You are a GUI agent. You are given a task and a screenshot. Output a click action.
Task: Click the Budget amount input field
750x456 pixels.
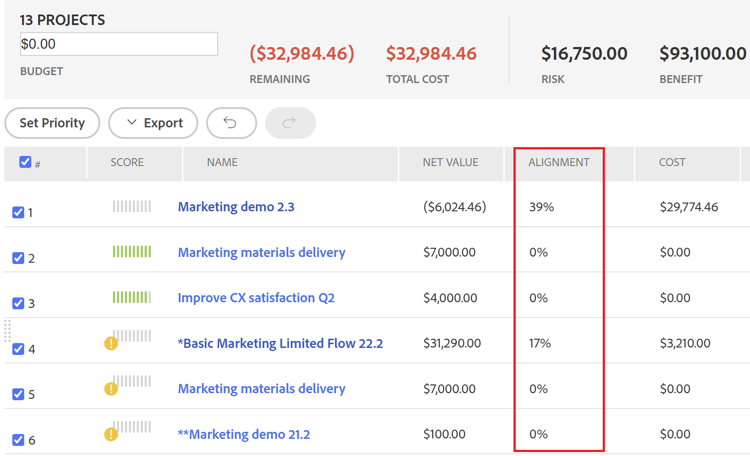pos(118,44)
